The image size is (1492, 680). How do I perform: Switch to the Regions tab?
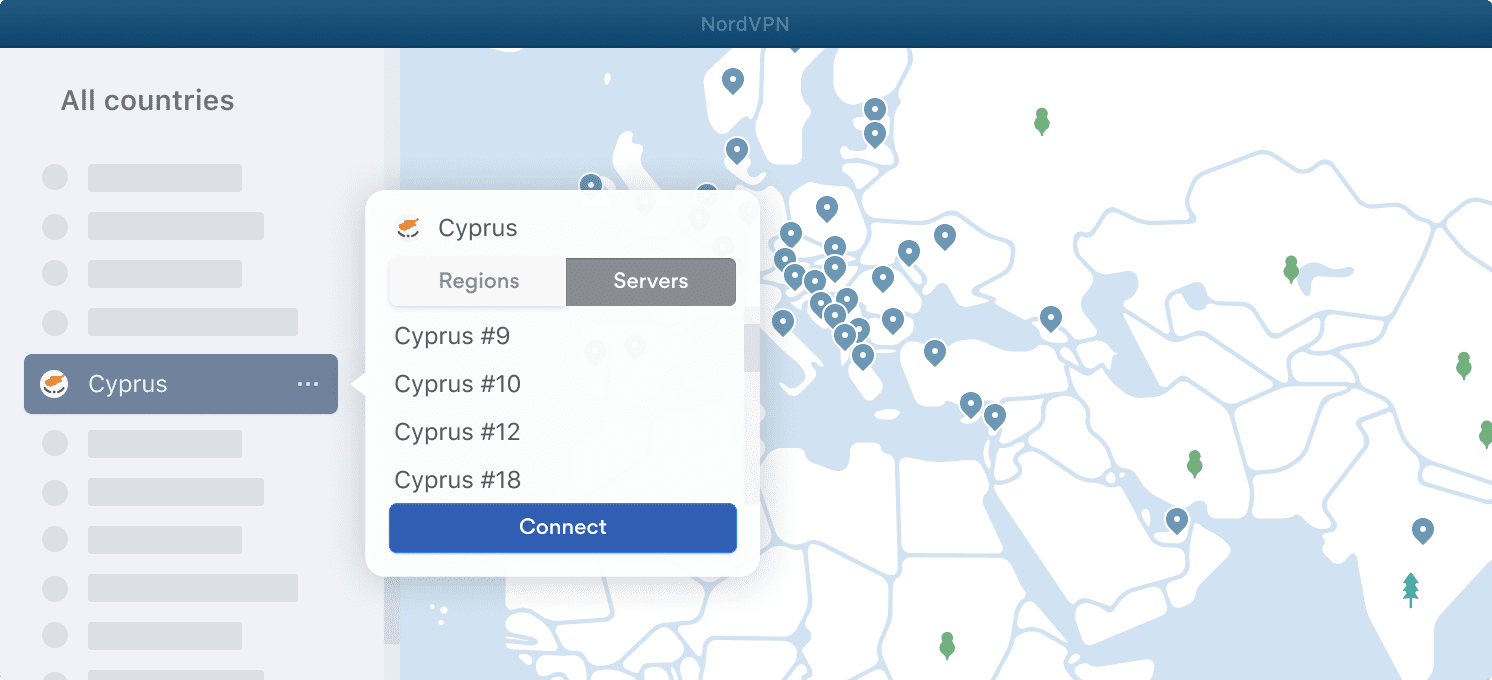point(477,281)
